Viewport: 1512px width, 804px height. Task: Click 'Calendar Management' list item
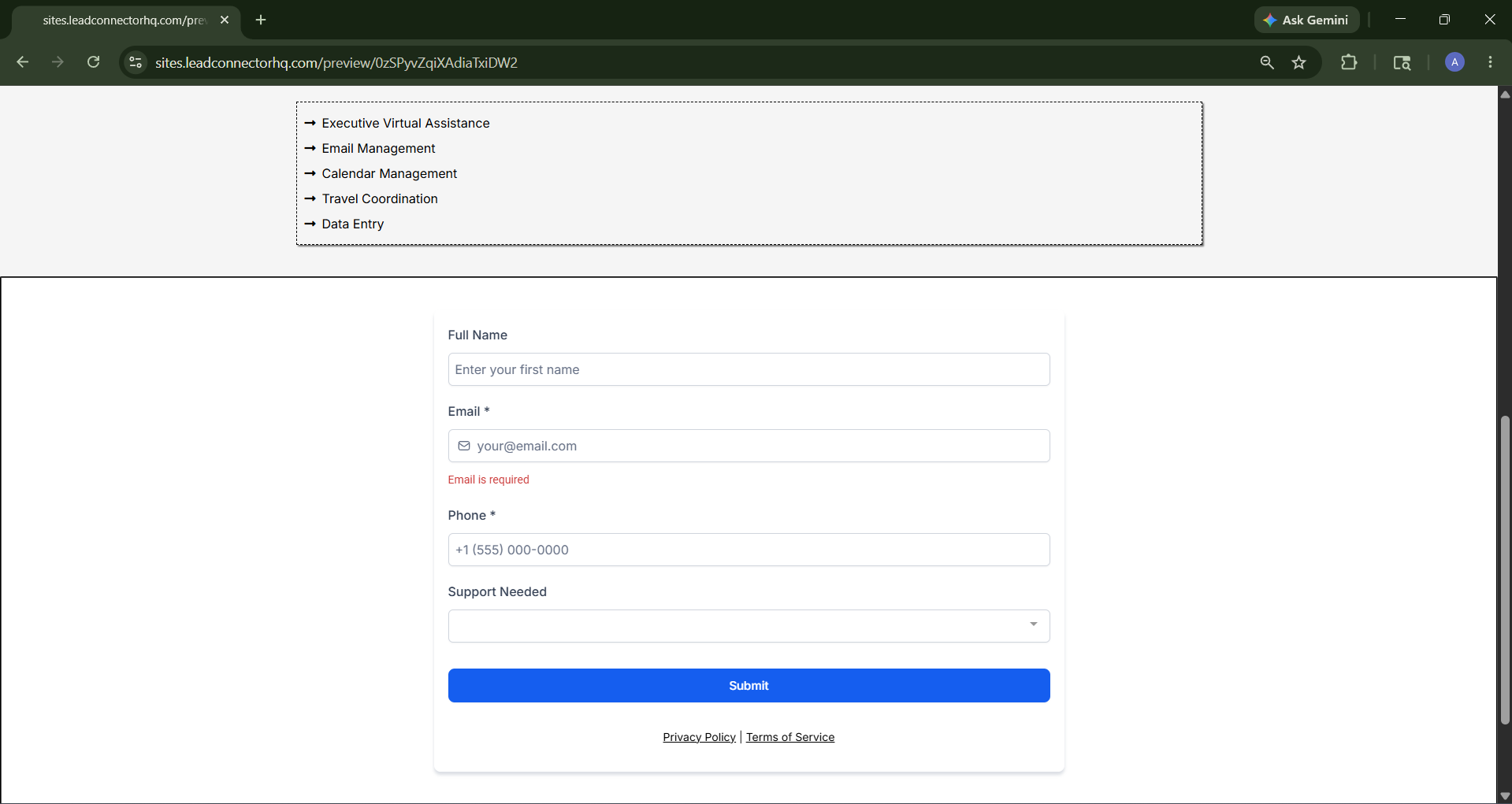(x=389, y=173)
